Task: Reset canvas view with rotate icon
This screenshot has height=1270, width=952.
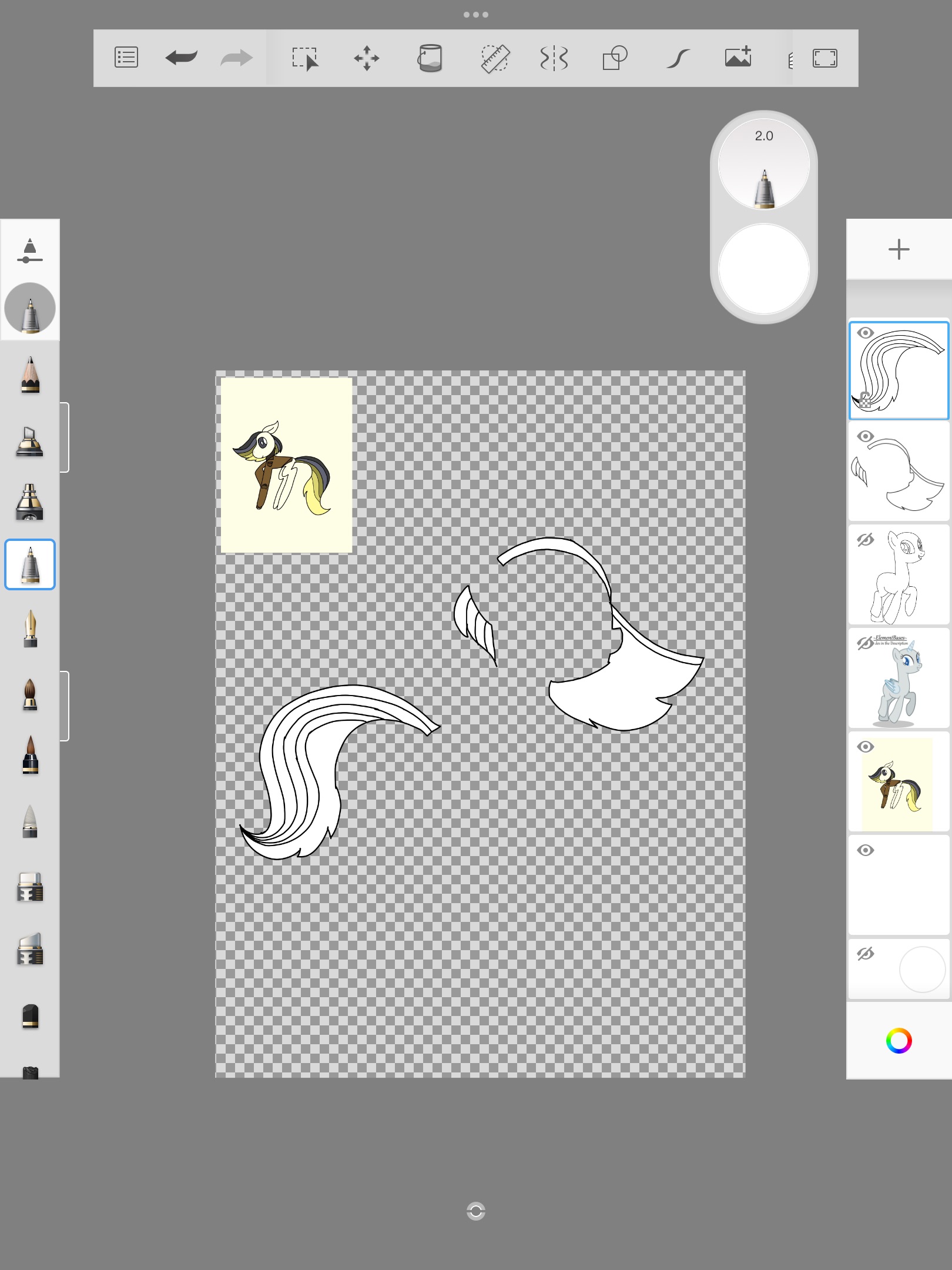Action: coord(476,1211)
